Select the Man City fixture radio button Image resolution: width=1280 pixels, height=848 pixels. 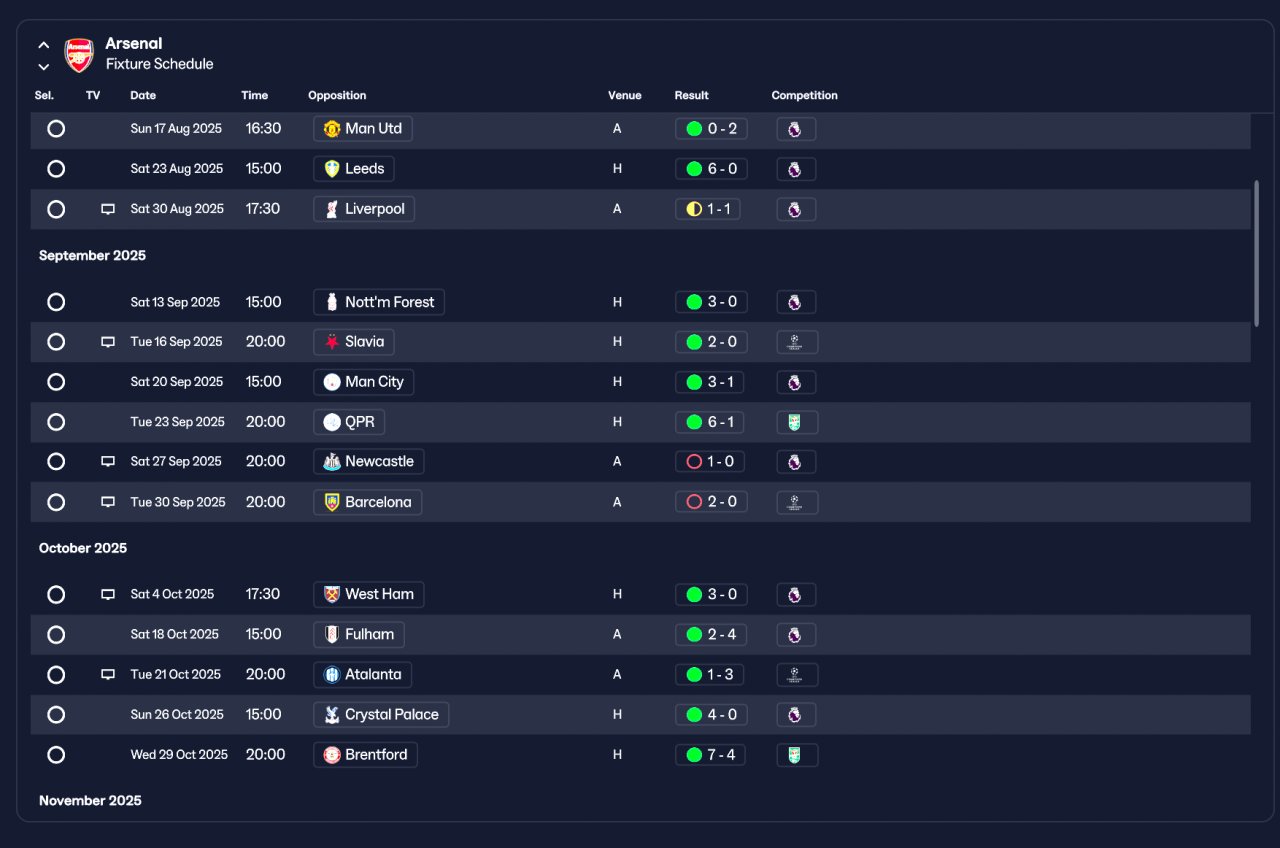[56, 382]
